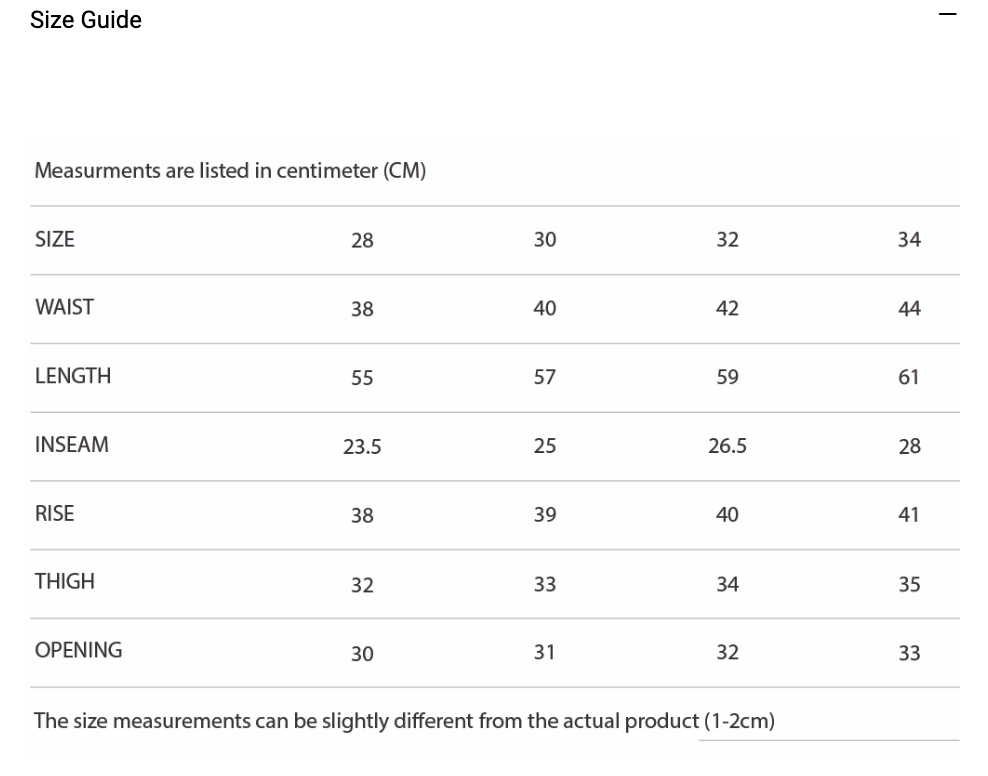Click size 28 in the header row

[x=362, y=241]
